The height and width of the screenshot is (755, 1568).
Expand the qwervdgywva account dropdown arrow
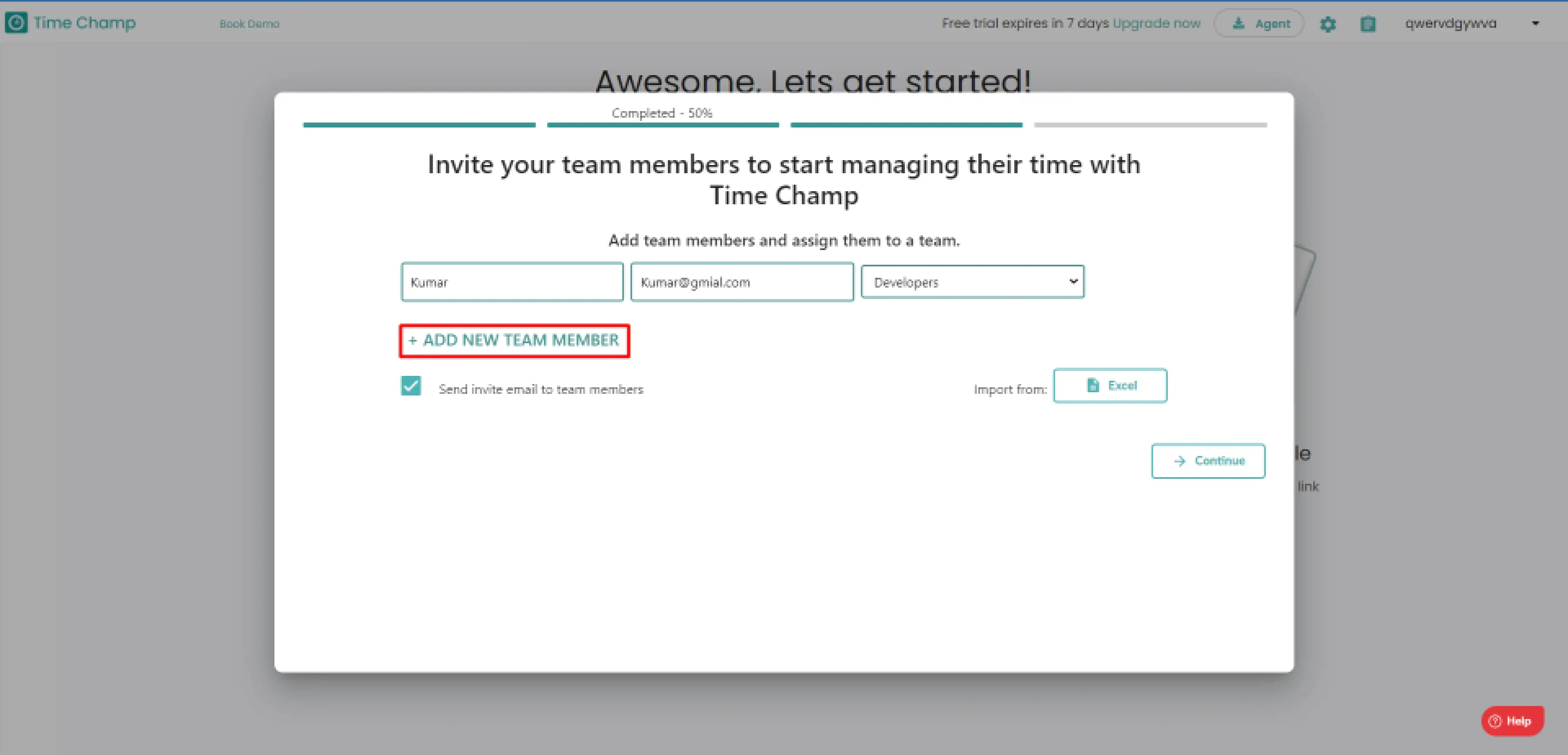coord(1535,23)
